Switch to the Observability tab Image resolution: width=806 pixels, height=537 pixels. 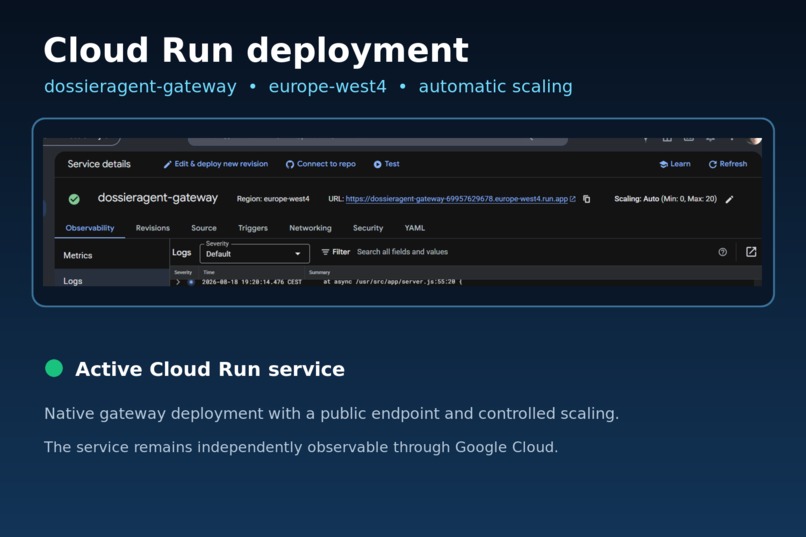tap(90, 228)
